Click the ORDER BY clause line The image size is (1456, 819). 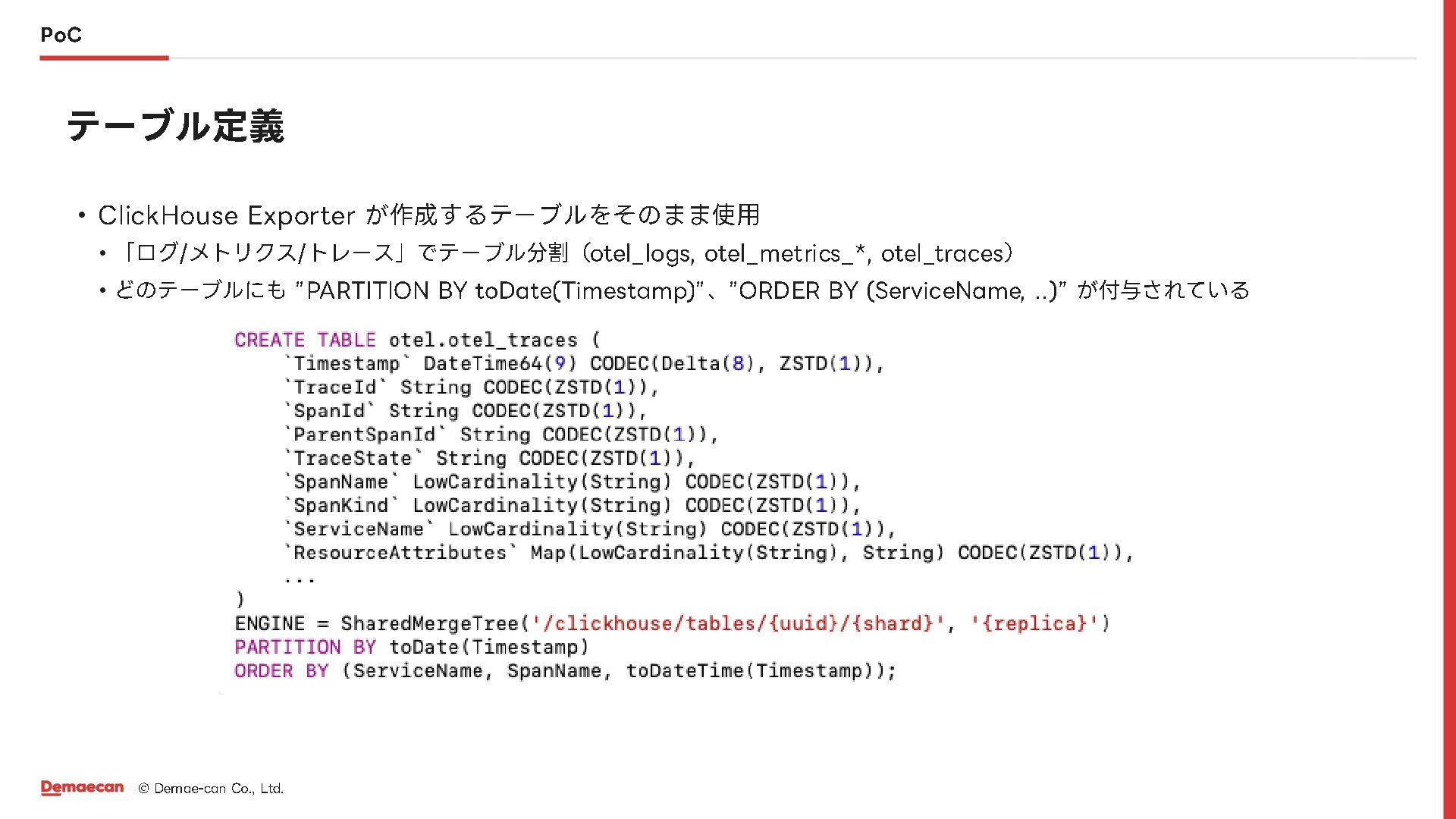click(565, 671)
